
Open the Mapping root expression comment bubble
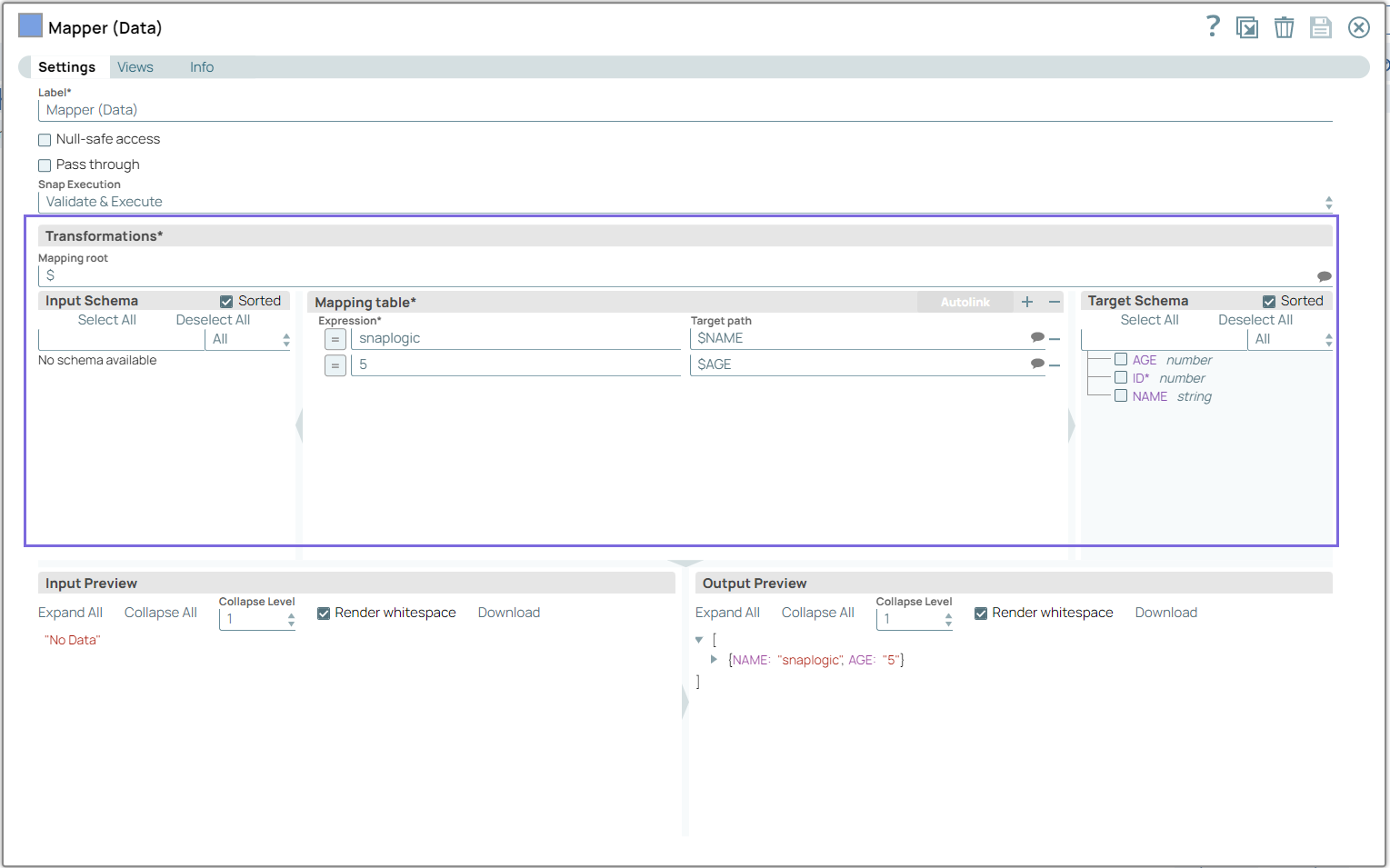[1324, 276]
